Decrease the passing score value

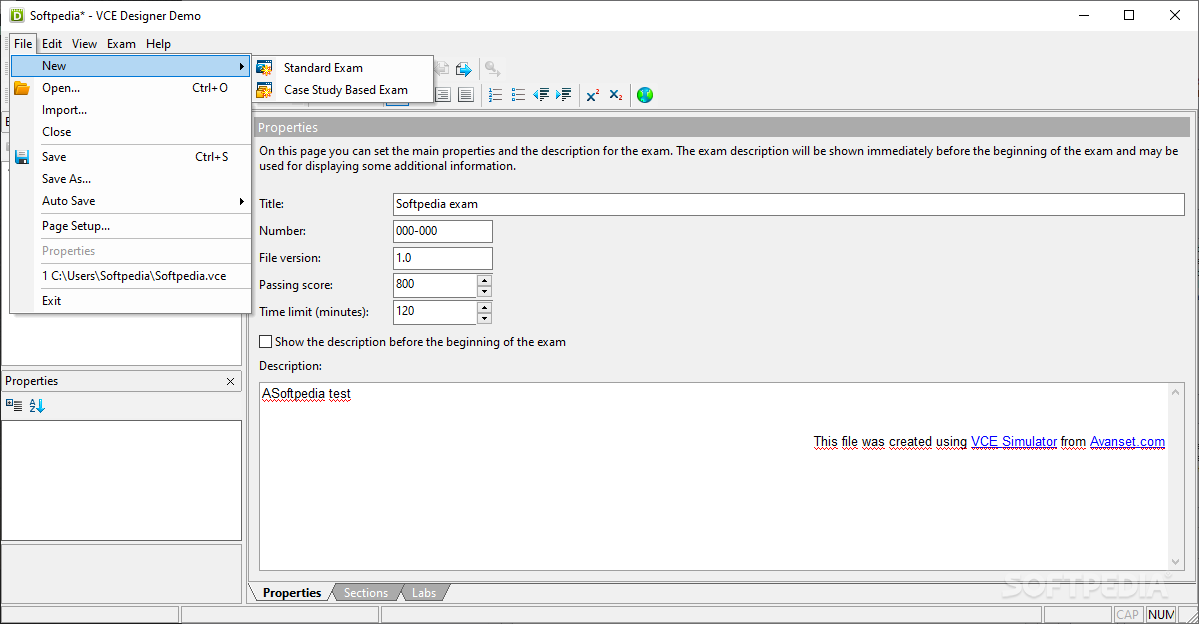[x=484, y=292]
